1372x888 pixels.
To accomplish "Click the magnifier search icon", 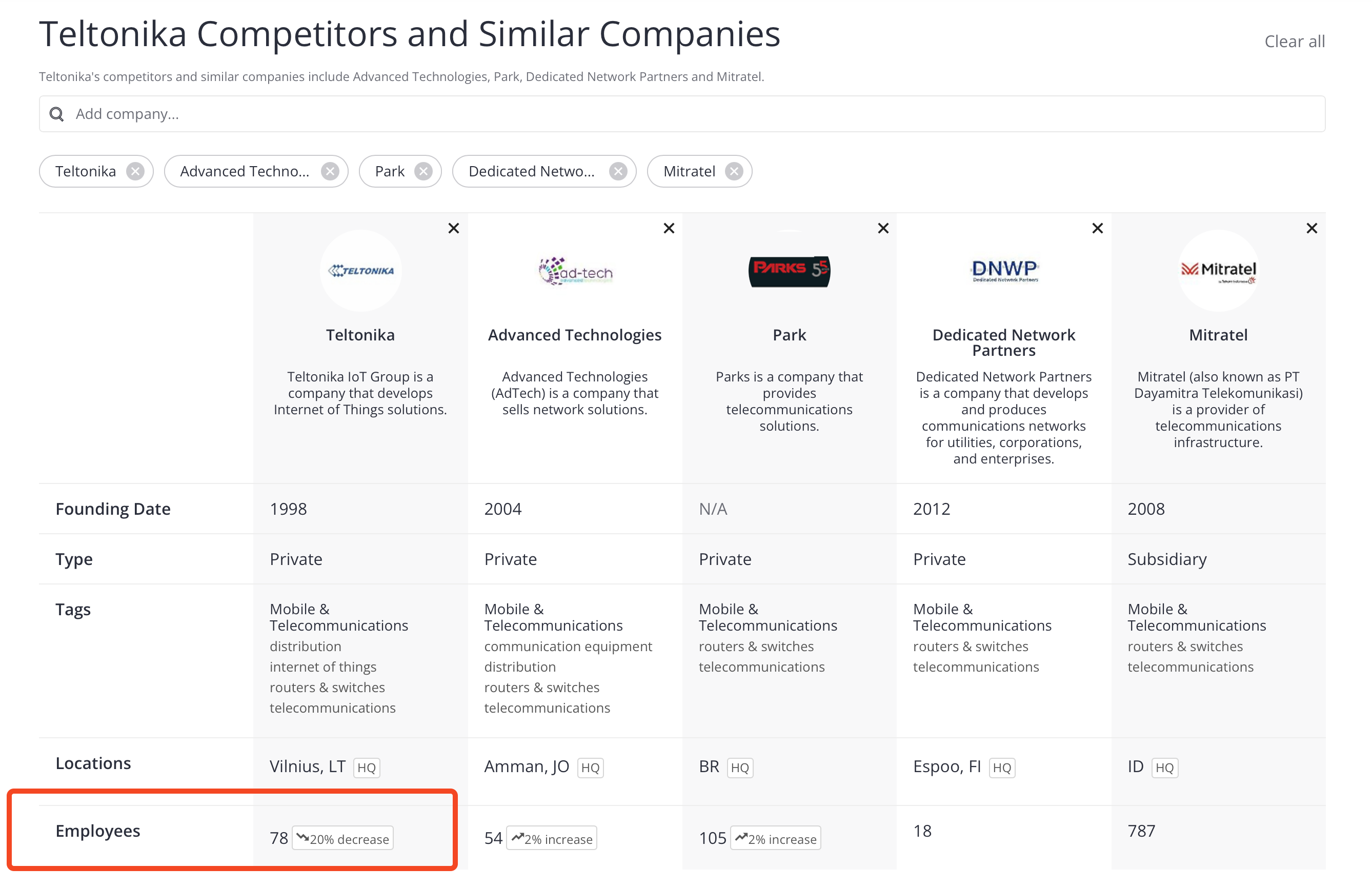I will pos(56,114).
